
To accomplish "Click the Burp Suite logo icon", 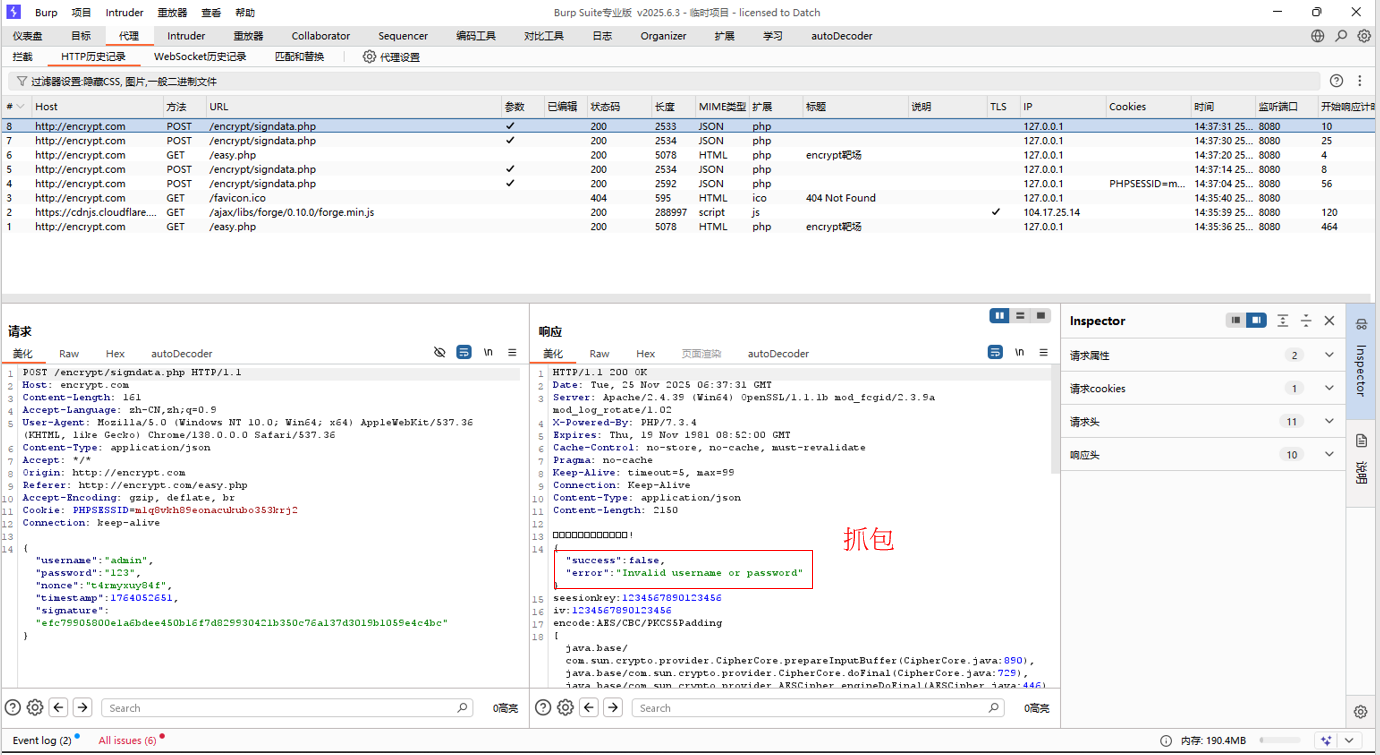I will tap(13, 12).
